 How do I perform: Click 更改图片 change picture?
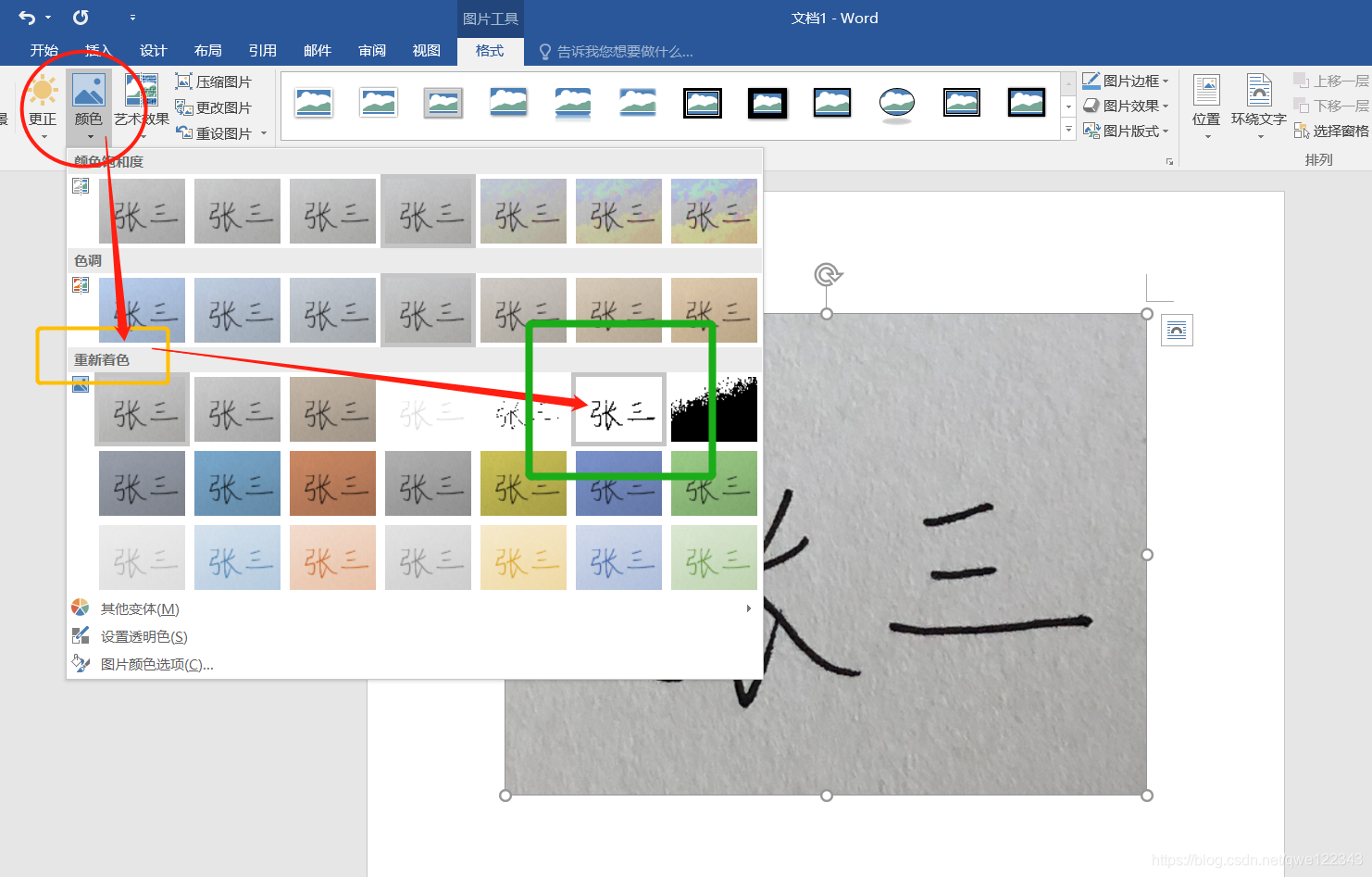(214, 107)
